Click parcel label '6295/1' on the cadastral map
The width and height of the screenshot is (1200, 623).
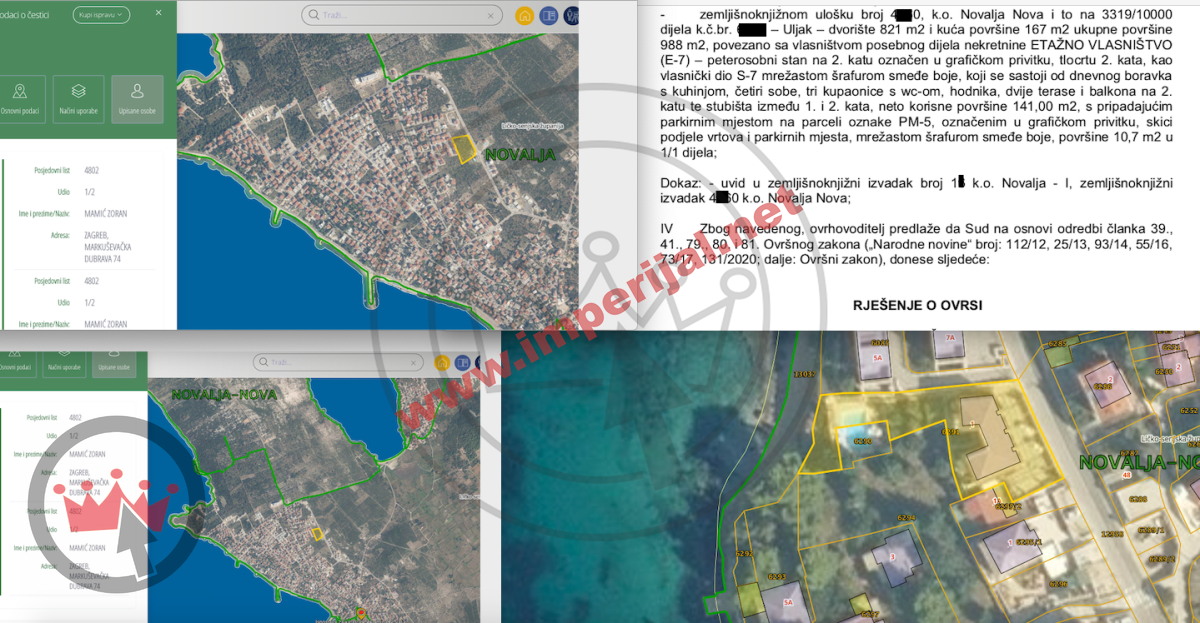pyautogui.click(x=1029, y=542)
